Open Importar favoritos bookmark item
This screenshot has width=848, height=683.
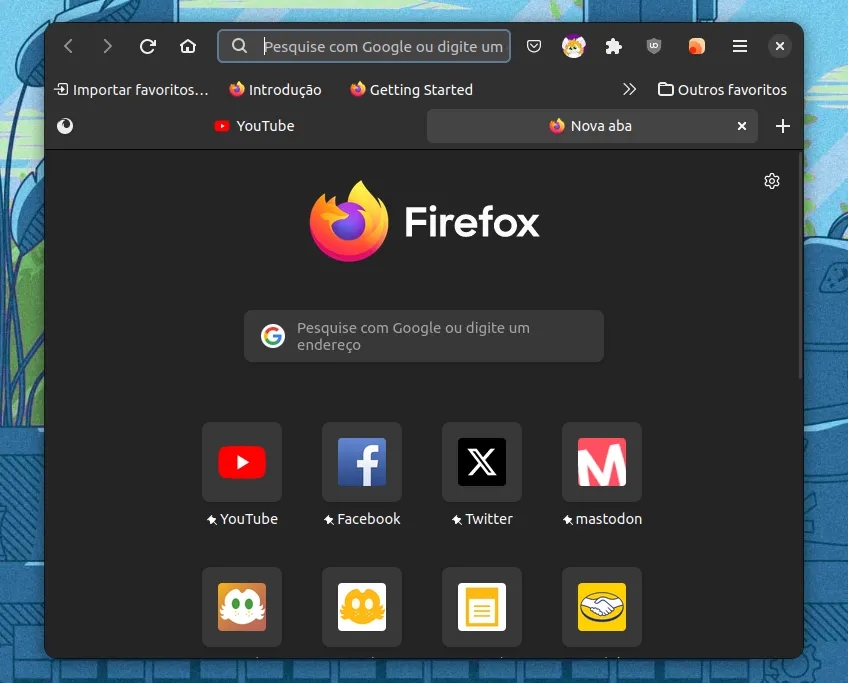pyautogui.click(x=131, y=90)
